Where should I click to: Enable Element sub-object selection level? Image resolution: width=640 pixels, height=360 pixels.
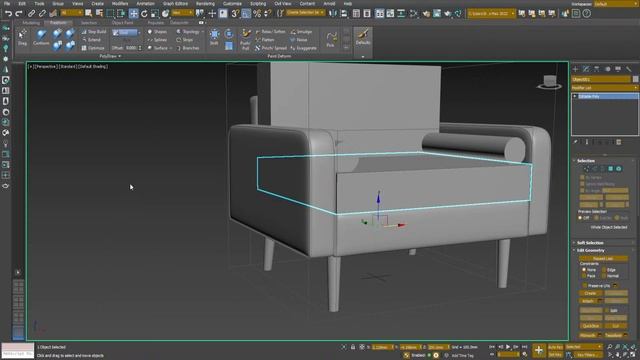tap(619, 169)
